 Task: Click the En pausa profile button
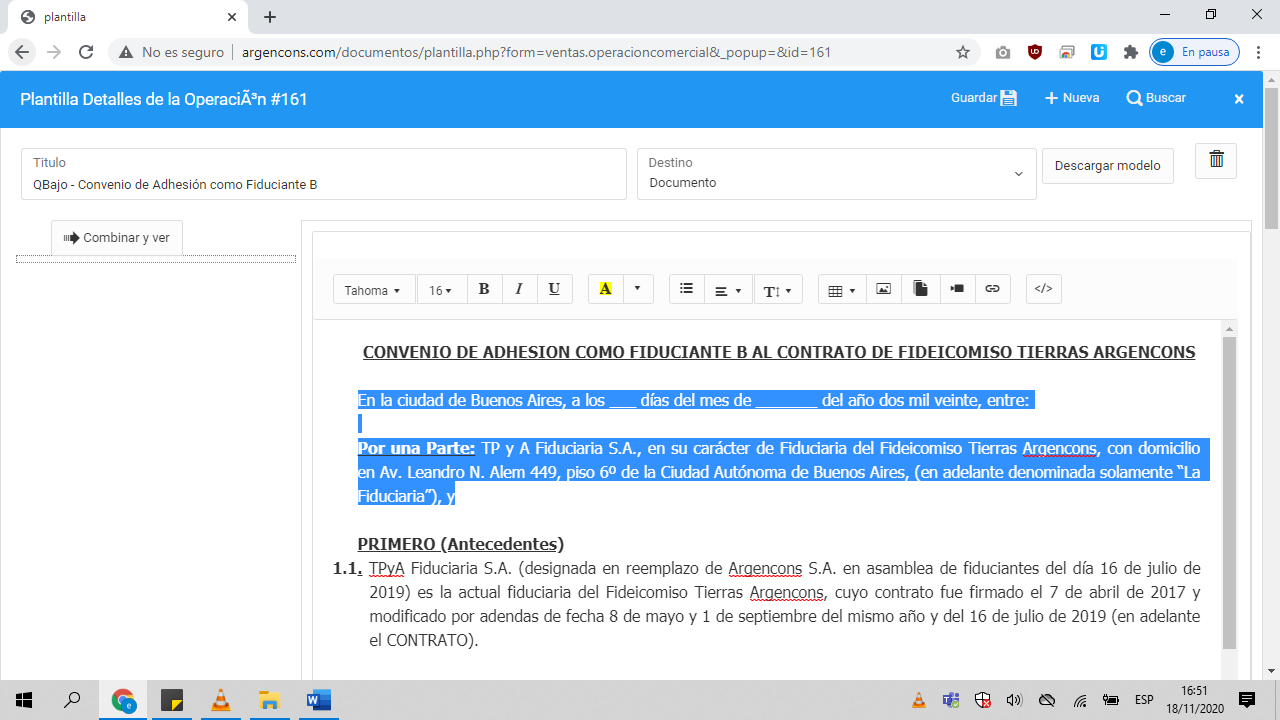1194,52
